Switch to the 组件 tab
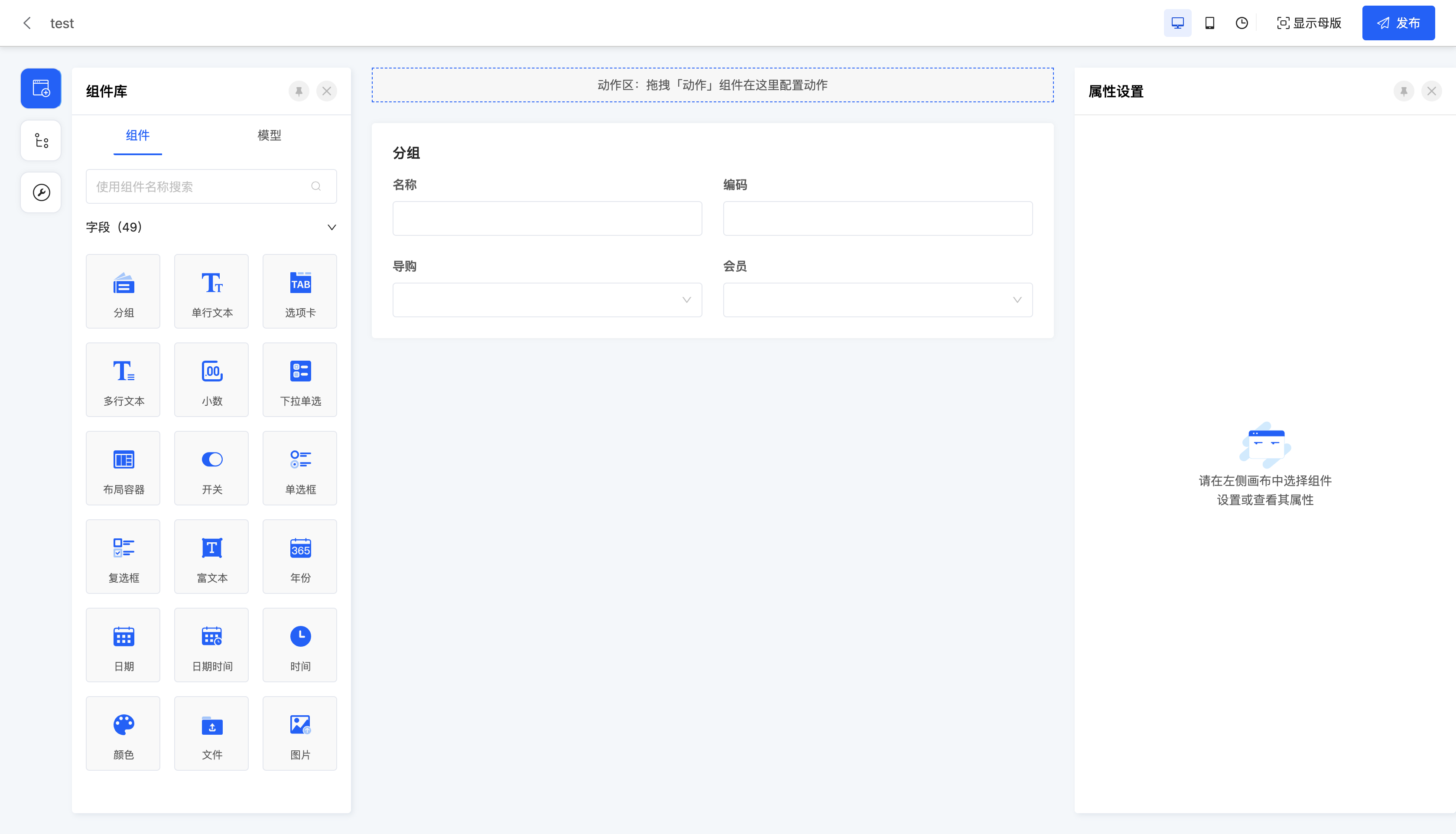The width and height of the screenshot is (1456, 834). point(137,135)
